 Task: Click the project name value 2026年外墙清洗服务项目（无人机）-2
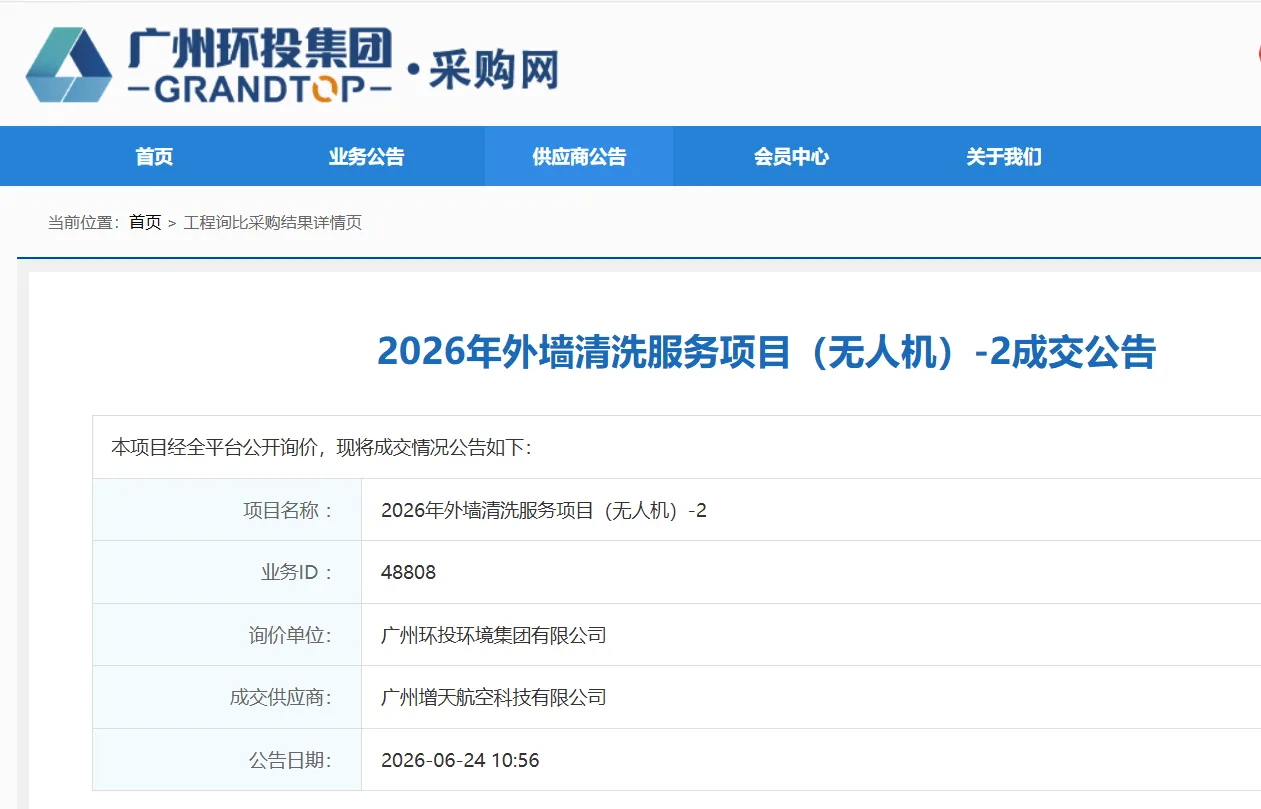(544, 510)
